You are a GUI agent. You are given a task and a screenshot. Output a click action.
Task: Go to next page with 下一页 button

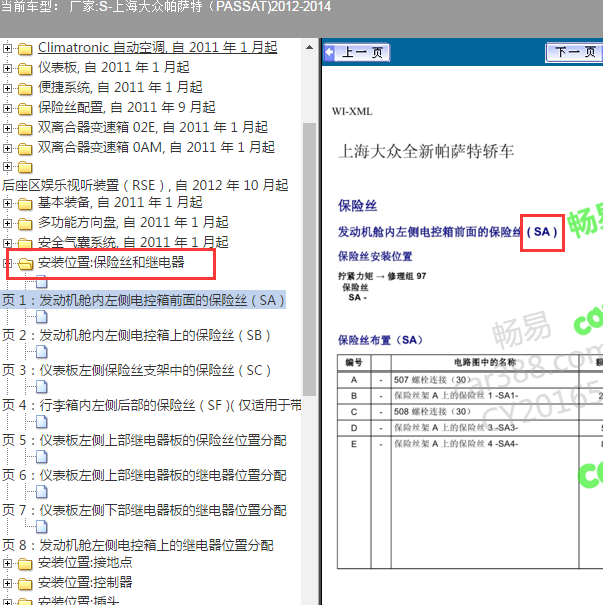[574, 52]
